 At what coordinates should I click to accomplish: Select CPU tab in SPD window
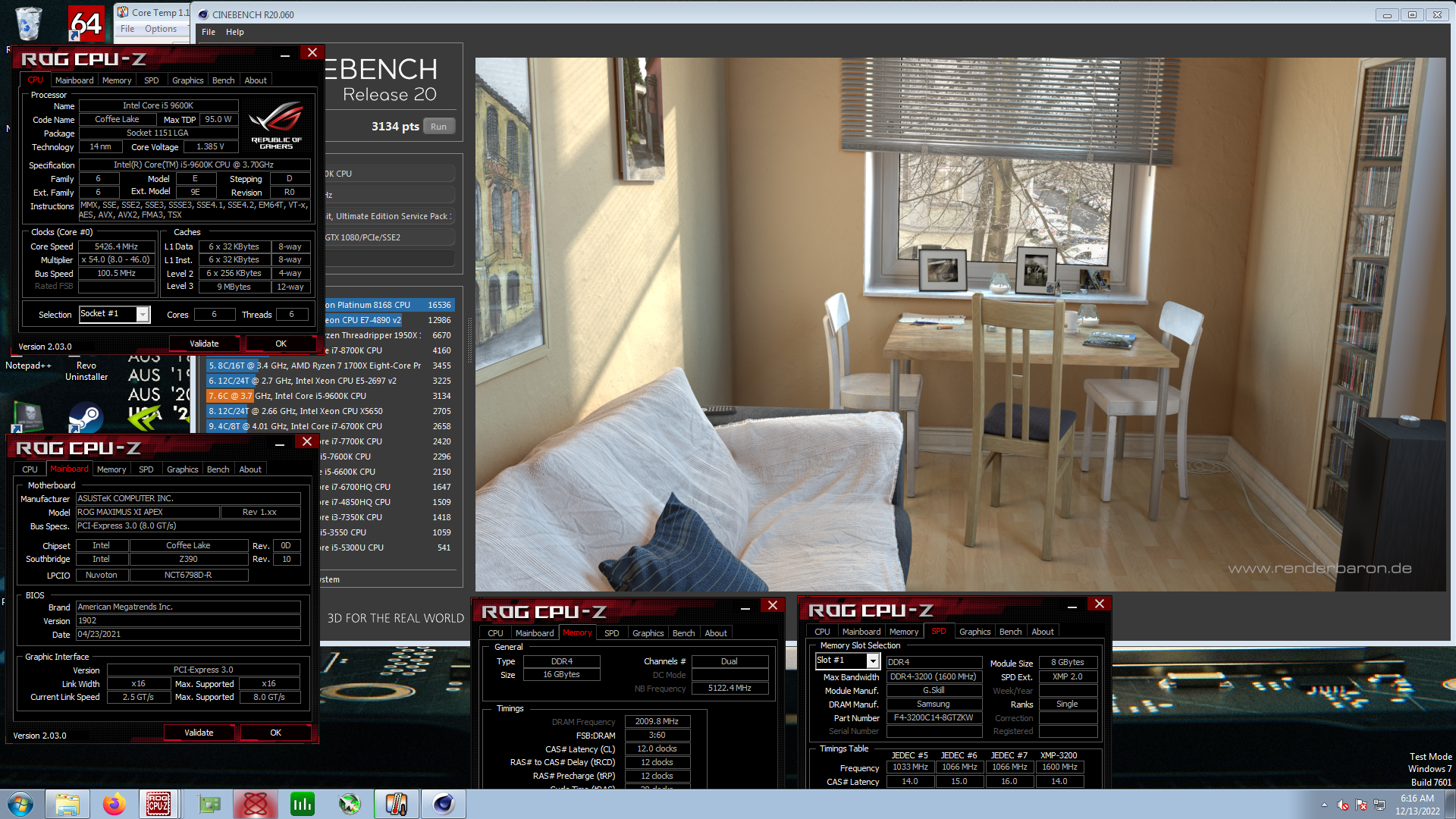[x=822, y=632]
